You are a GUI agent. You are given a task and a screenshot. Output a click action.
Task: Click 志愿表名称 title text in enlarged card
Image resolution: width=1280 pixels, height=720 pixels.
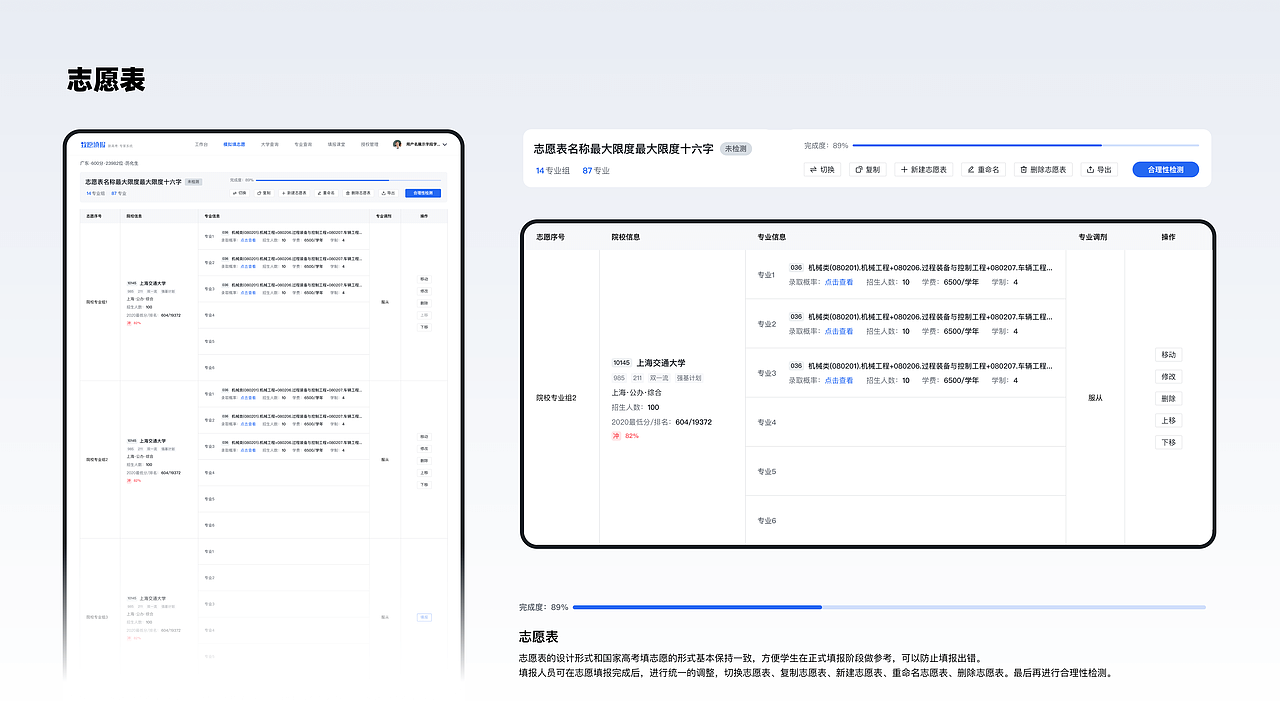624,149
